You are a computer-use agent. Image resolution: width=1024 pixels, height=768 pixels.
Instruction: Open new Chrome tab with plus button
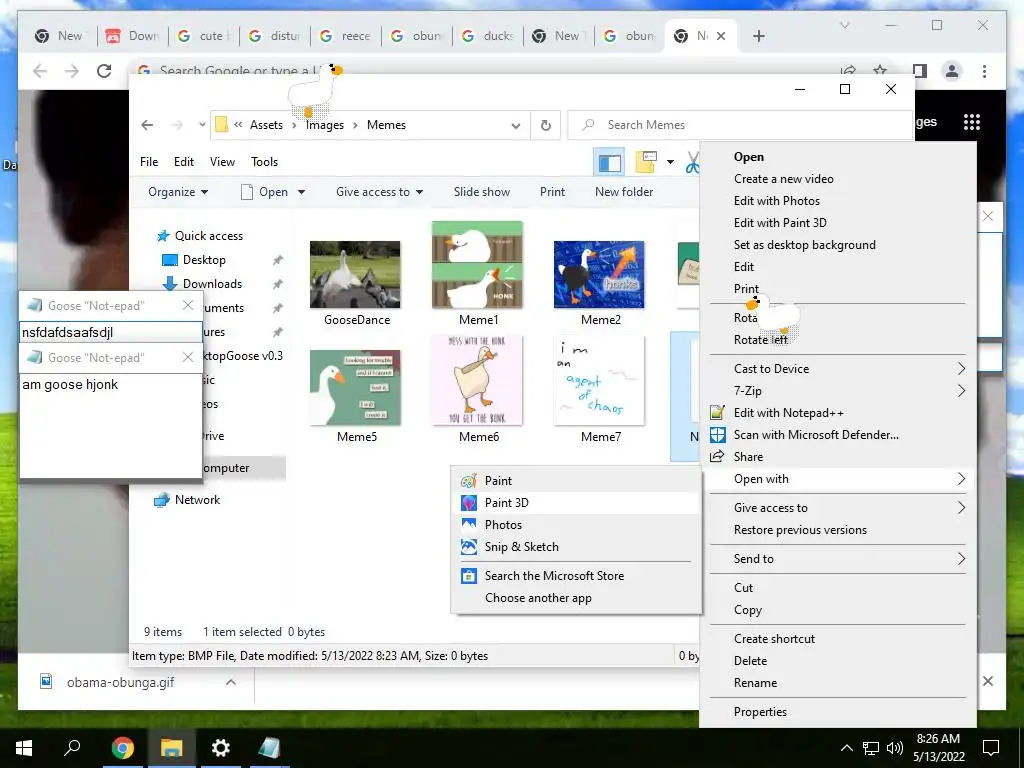[x=758, y=36]
